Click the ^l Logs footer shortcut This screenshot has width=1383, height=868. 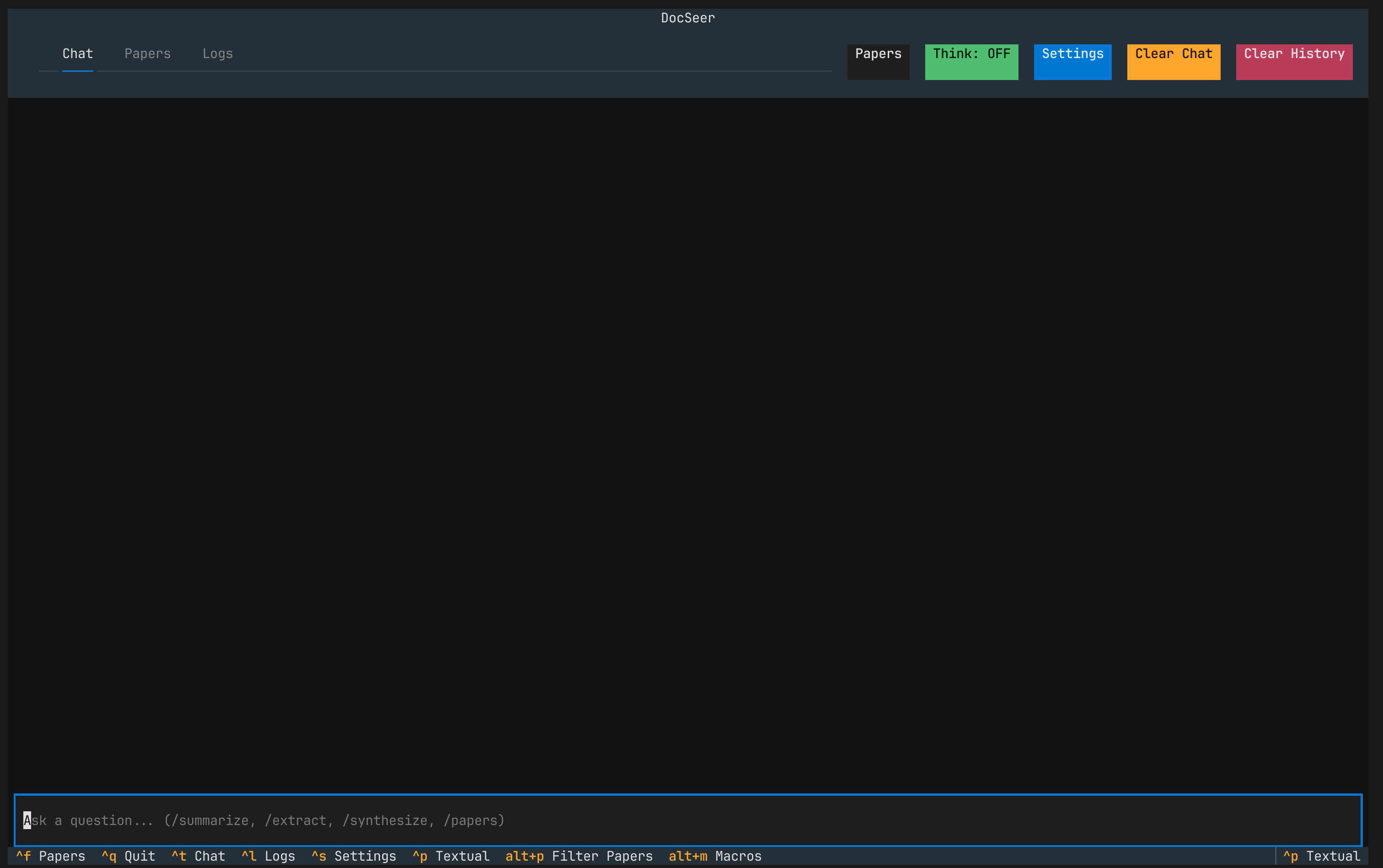point(268,856)
